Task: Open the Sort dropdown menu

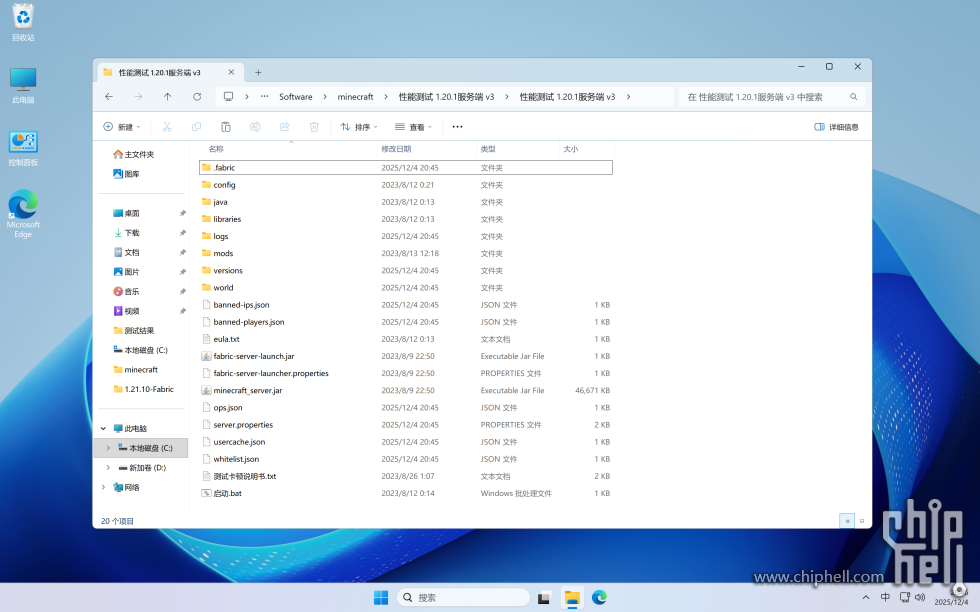Action: click(359, 127)
